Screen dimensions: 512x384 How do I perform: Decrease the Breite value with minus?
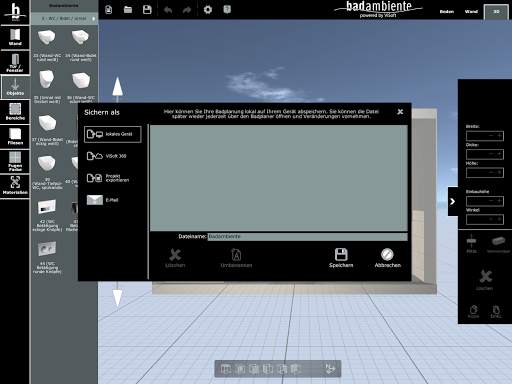[x=491, y=136]
